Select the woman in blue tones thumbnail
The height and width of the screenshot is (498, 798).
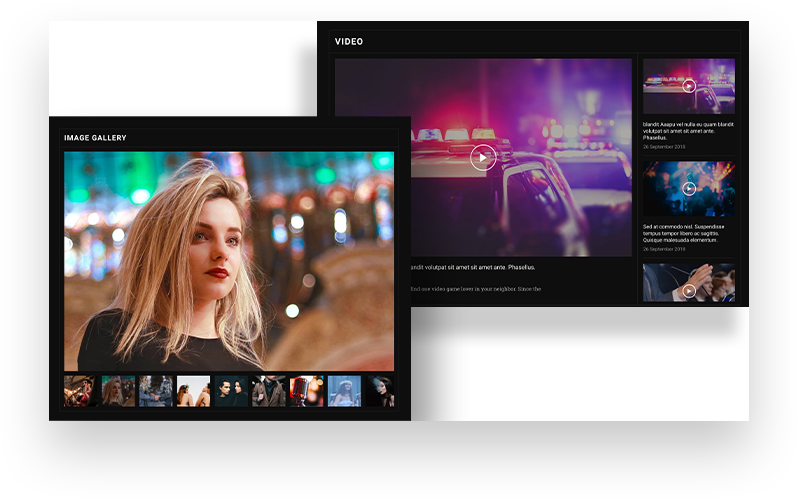tap(344, 391)
